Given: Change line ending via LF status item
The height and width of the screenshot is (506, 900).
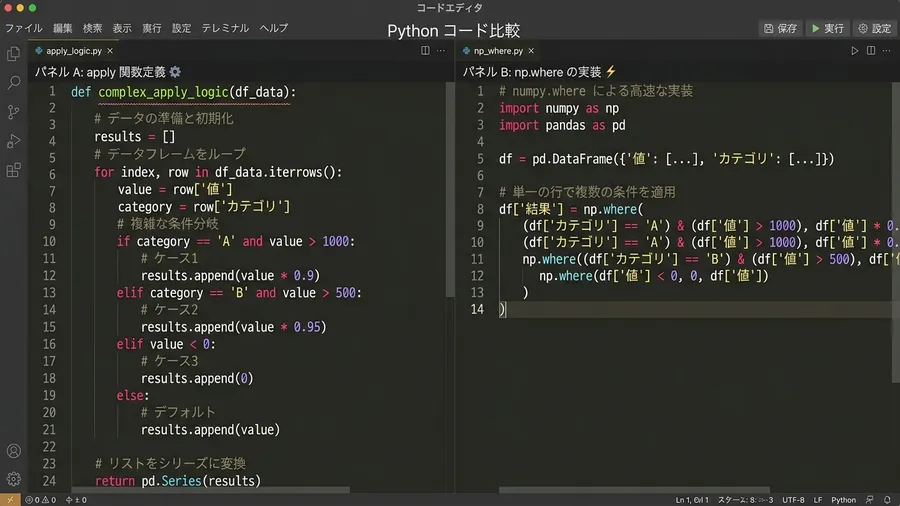Looking at the screenshot, I should [818, 500].
